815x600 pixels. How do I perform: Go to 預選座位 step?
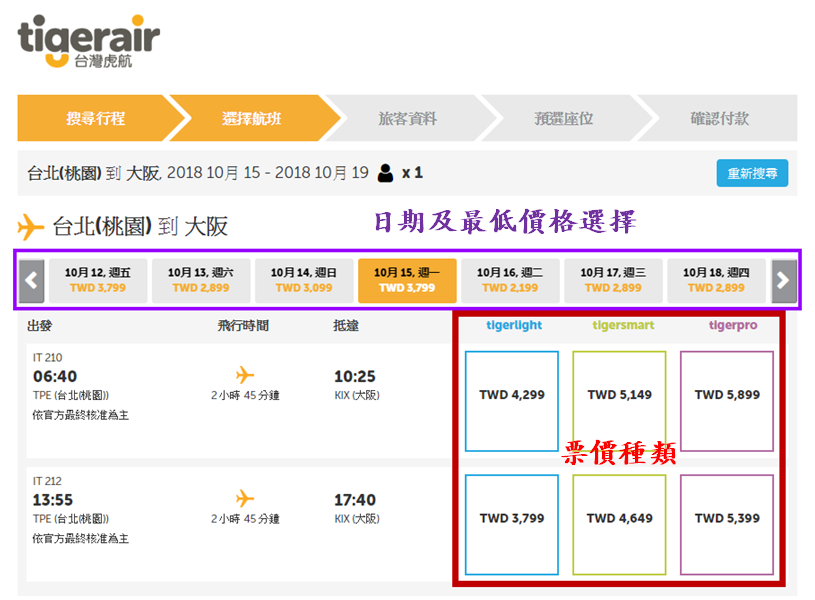click(563, 118)
